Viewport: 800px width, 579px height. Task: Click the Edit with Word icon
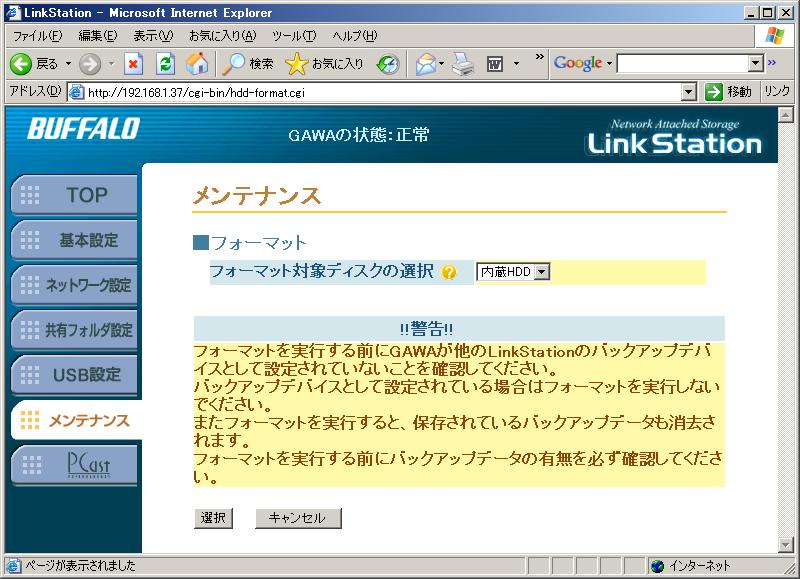495,64
